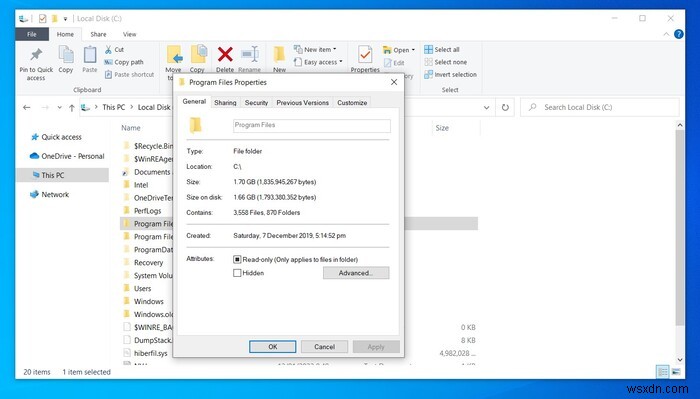Click Pin to Quick access icon
Image resolution: width=700 pixels, height=399 pixels.
[x=36, y=55]
